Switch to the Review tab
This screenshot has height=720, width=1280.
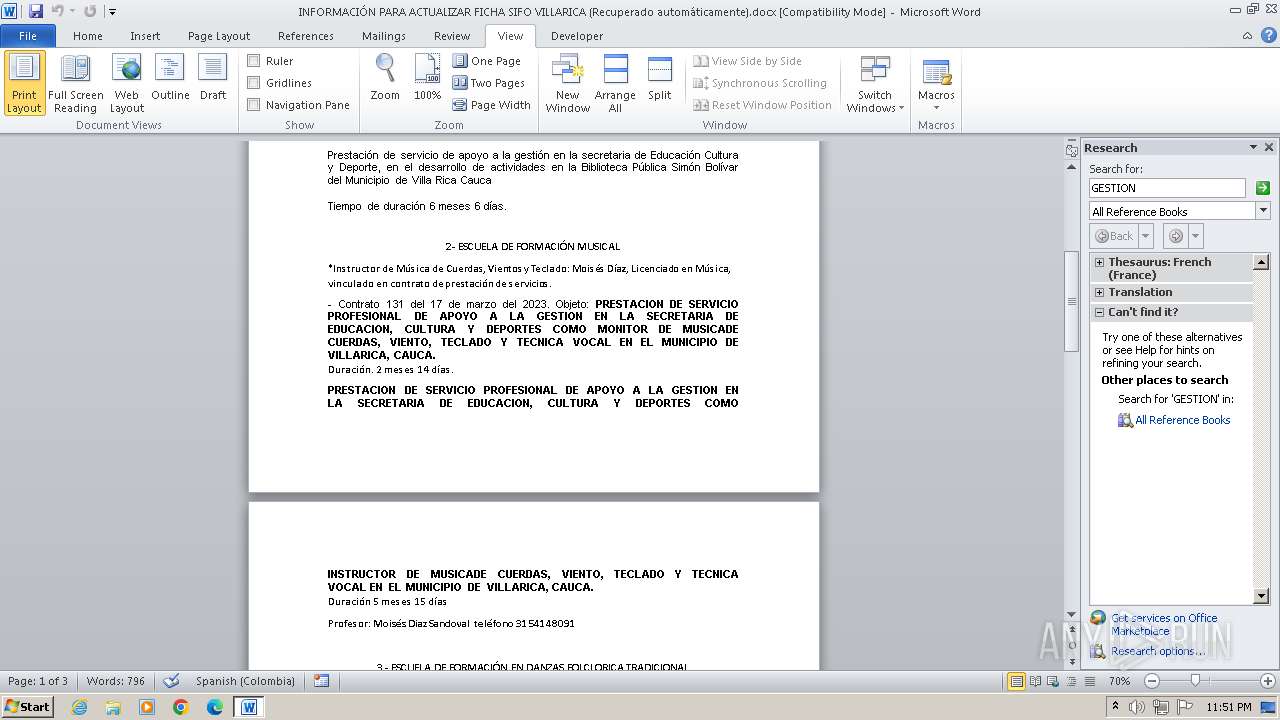click(x=452, y=36)
